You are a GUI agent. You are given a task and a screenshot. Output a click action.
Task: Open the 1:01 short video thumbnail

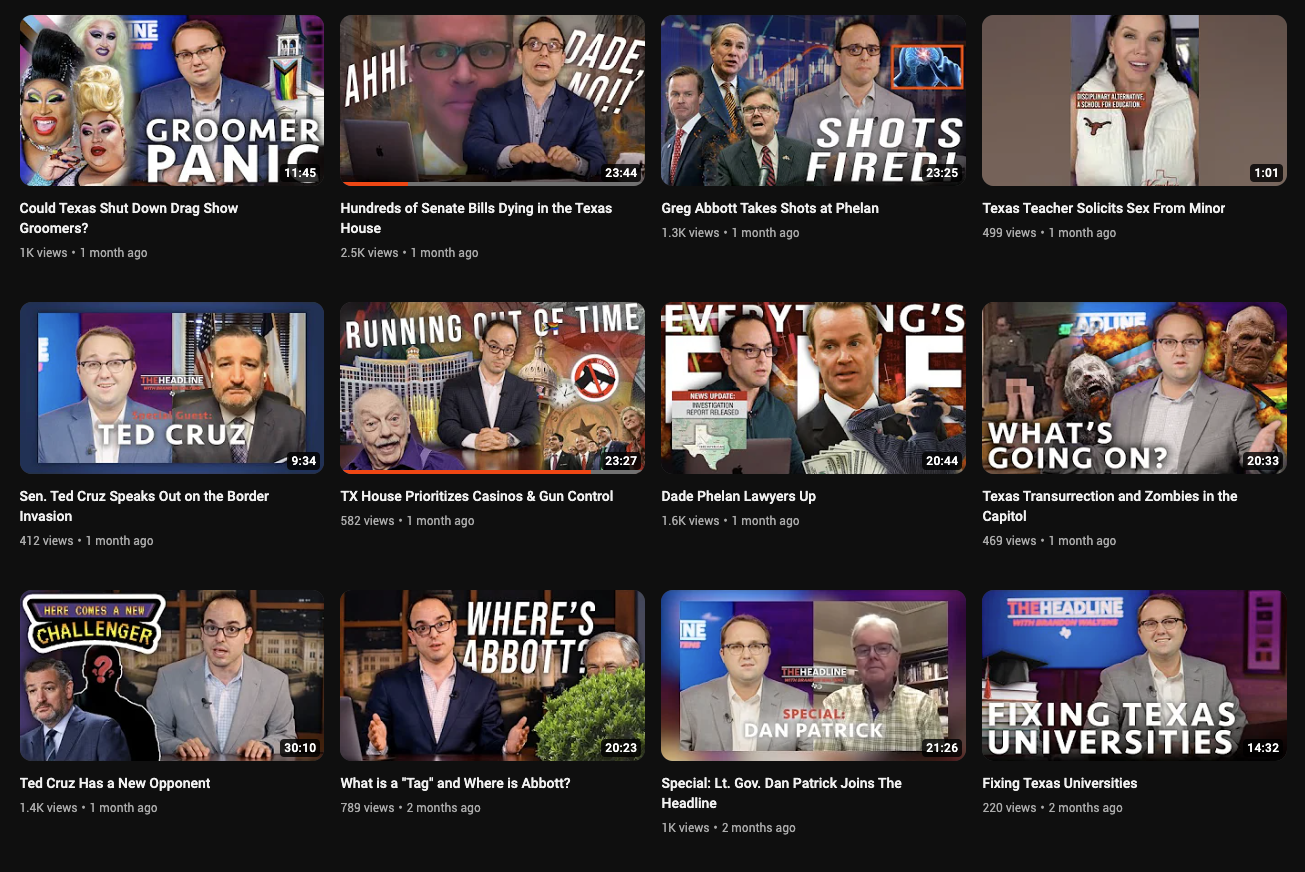point(1134,100)
